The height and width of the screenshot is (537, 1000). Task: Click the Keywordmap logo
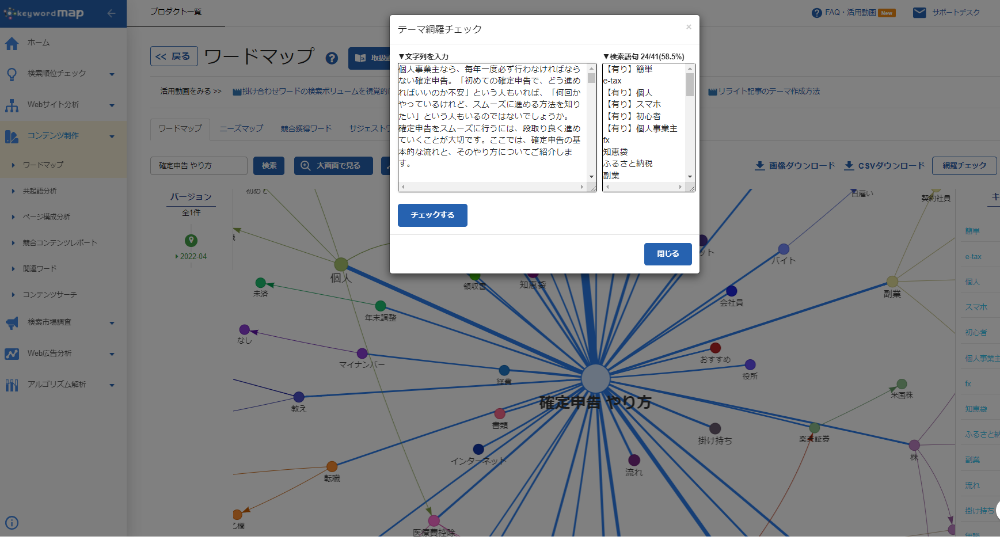click(45, 13)
